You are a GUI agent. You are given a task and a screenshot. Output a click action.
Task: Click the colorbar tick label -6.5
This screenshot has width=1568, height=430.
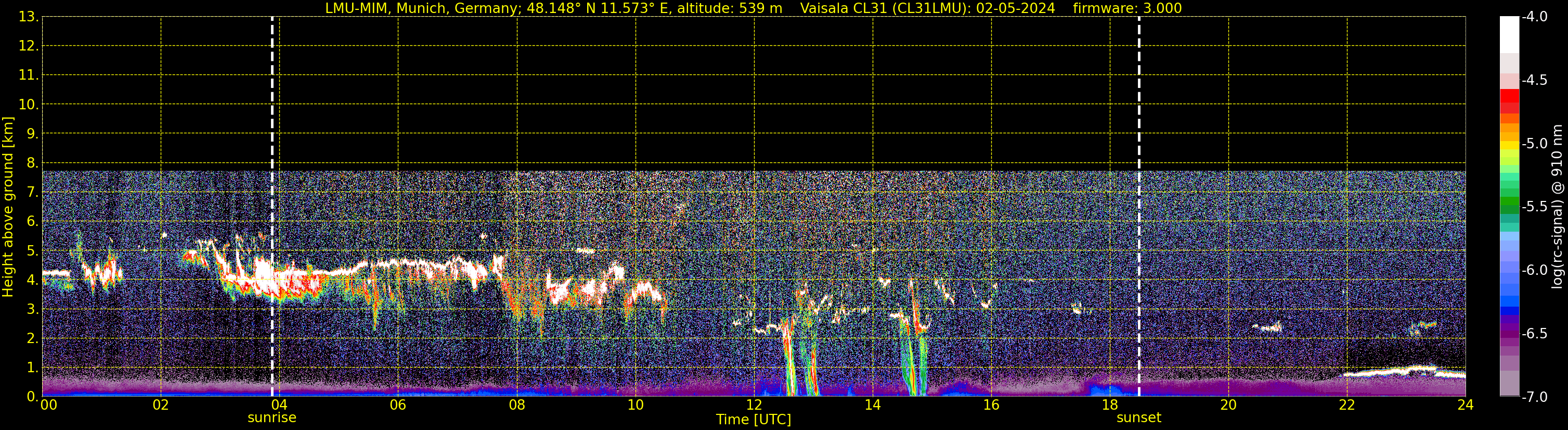1534,333
